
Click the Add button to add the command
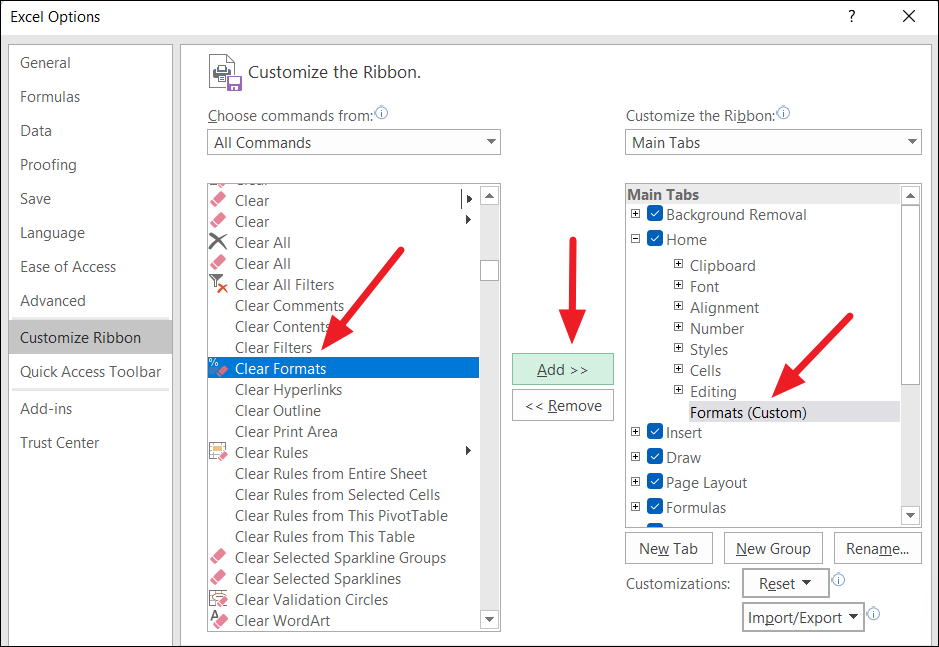(x=562, y=369)
